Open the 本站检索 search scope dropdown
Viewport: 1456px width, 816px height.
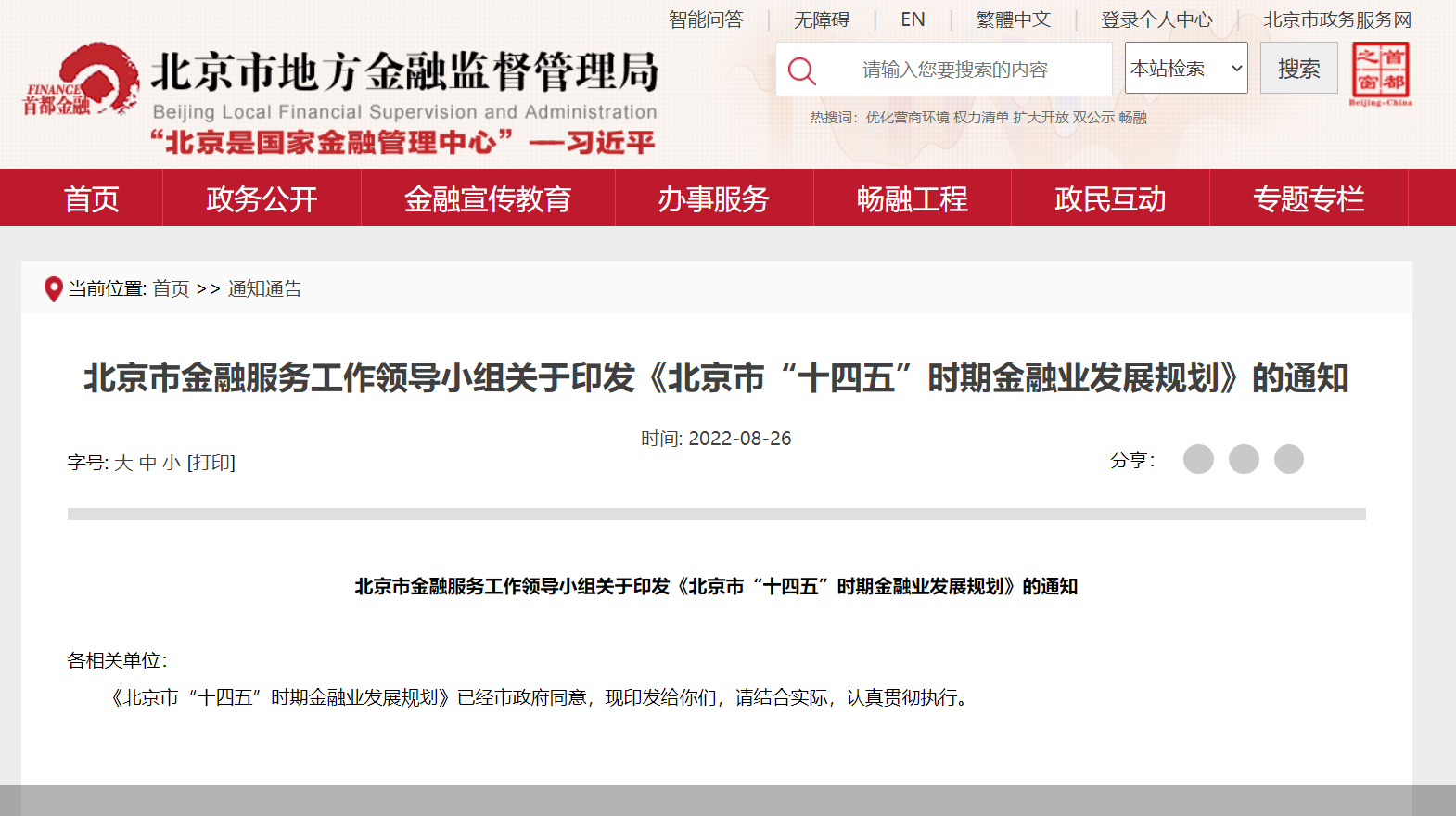tap(1185, 69)
